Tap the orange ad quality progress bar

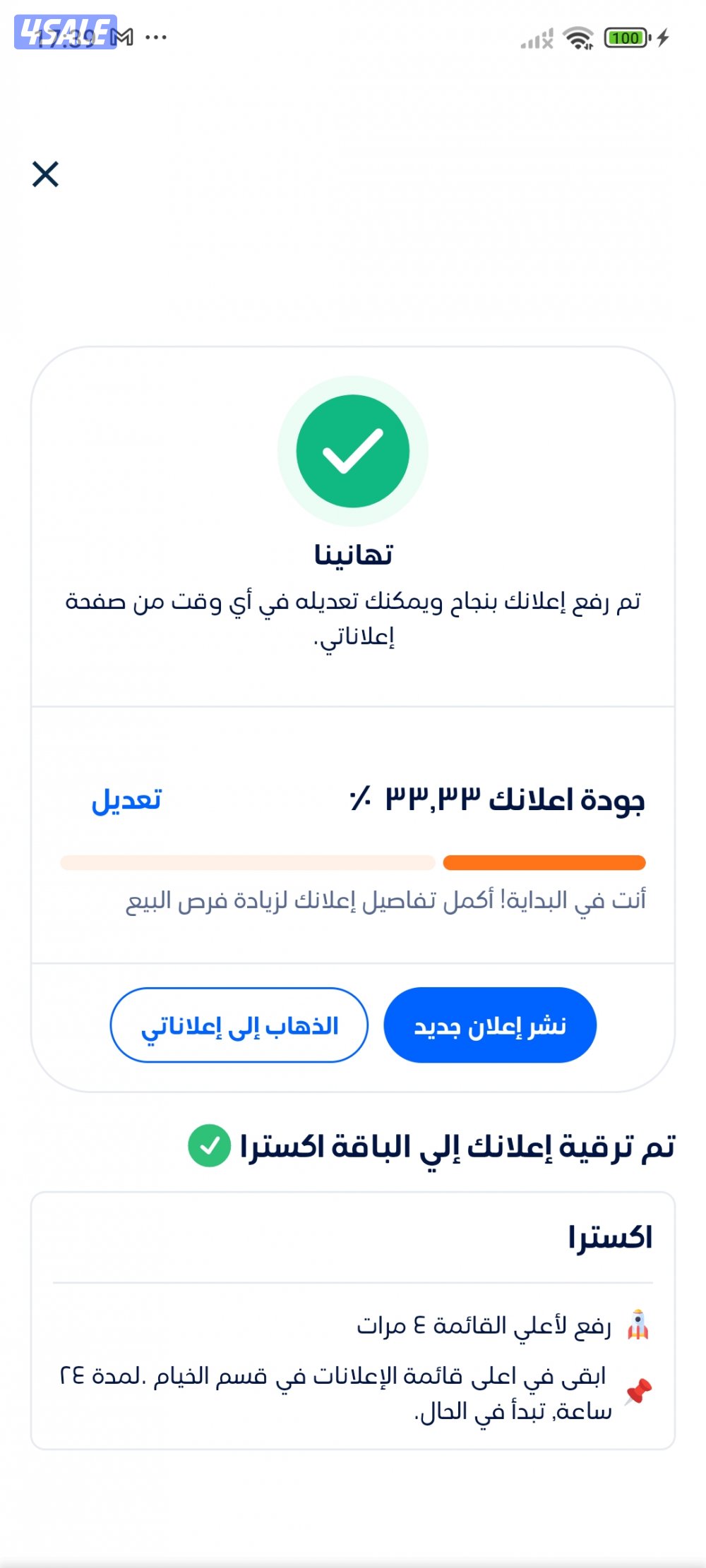click(x=544, y=862)
